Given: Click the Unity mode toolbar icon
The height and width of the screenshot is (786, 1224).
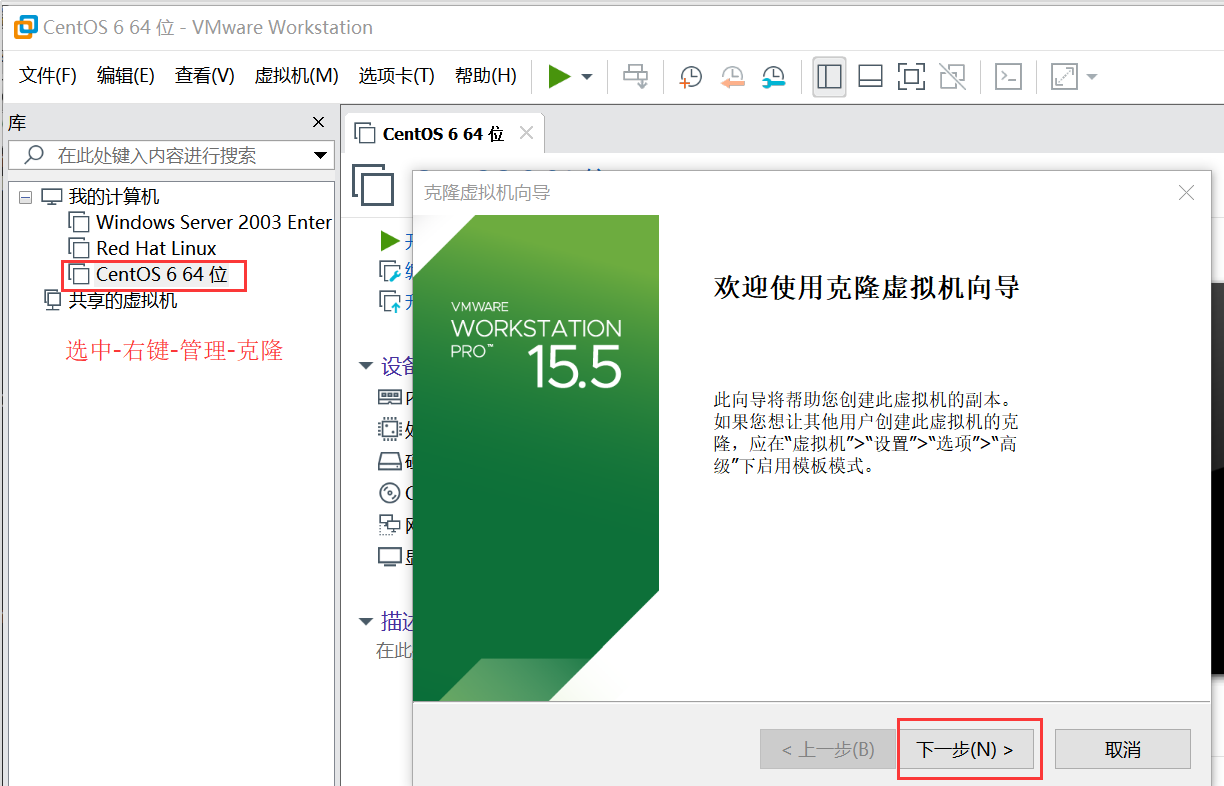Looking at the screenshot, I should coord(952,77).
